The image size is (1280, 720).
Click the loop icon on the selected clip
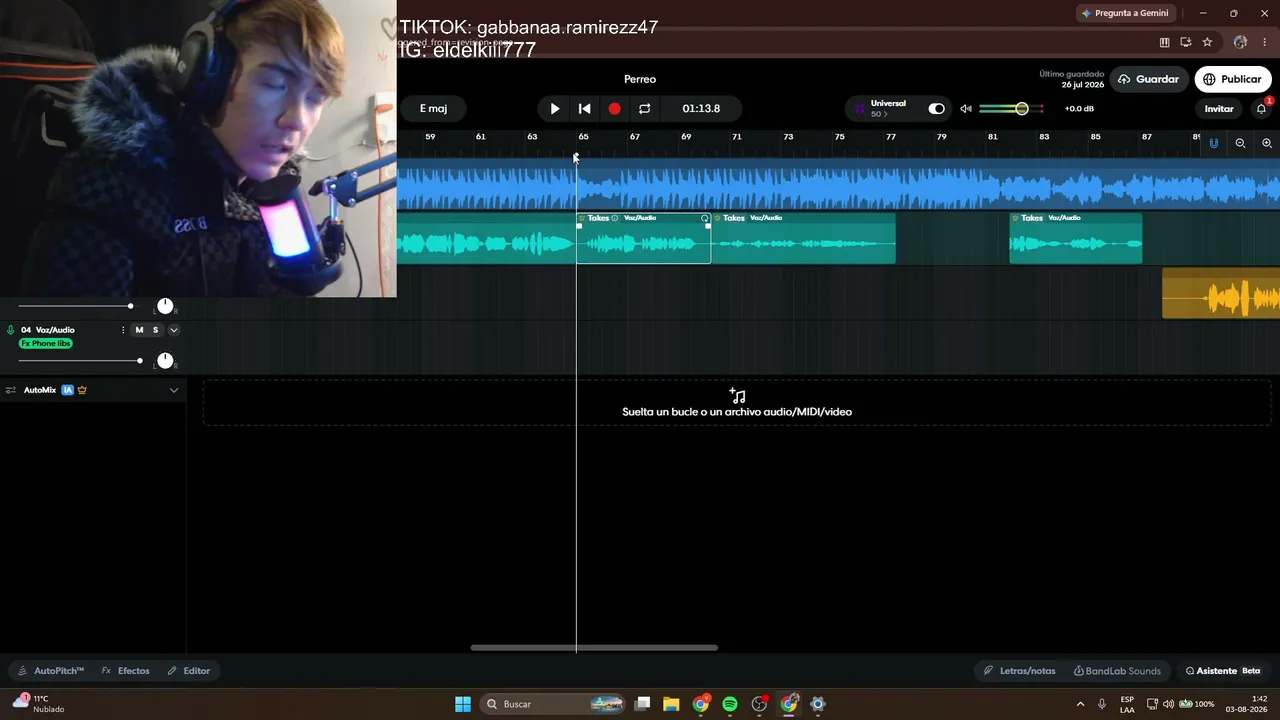705,218
